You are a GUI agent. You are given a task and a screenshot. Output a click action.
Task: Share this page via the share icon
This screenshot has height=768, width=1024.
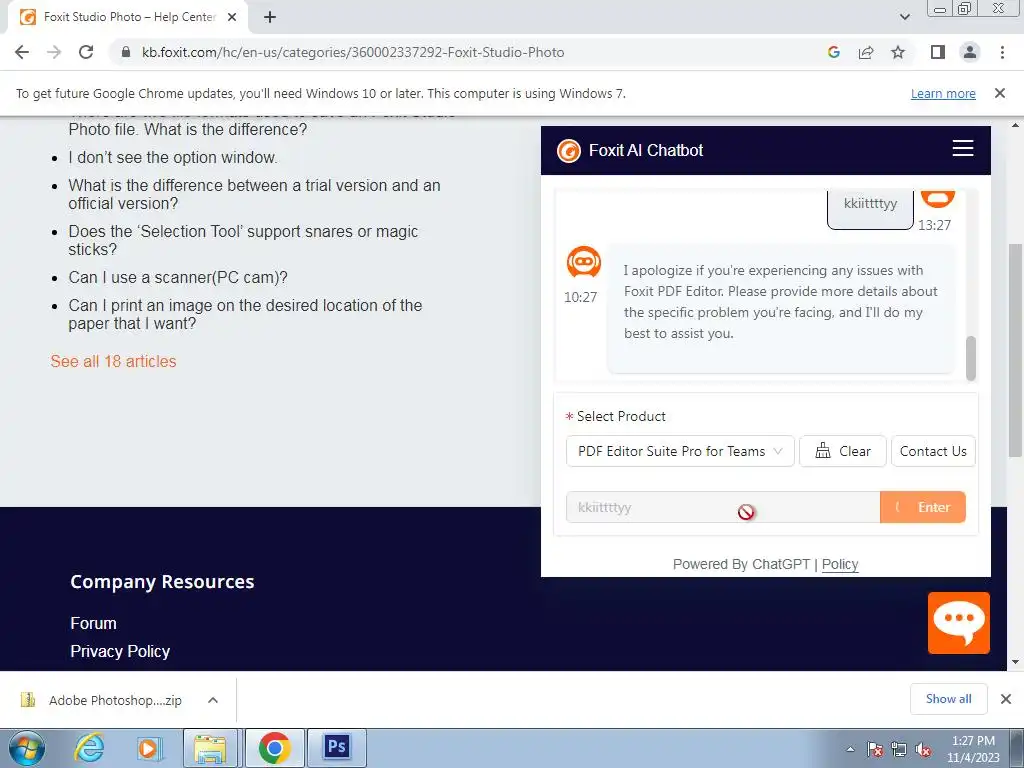(866, 52)
